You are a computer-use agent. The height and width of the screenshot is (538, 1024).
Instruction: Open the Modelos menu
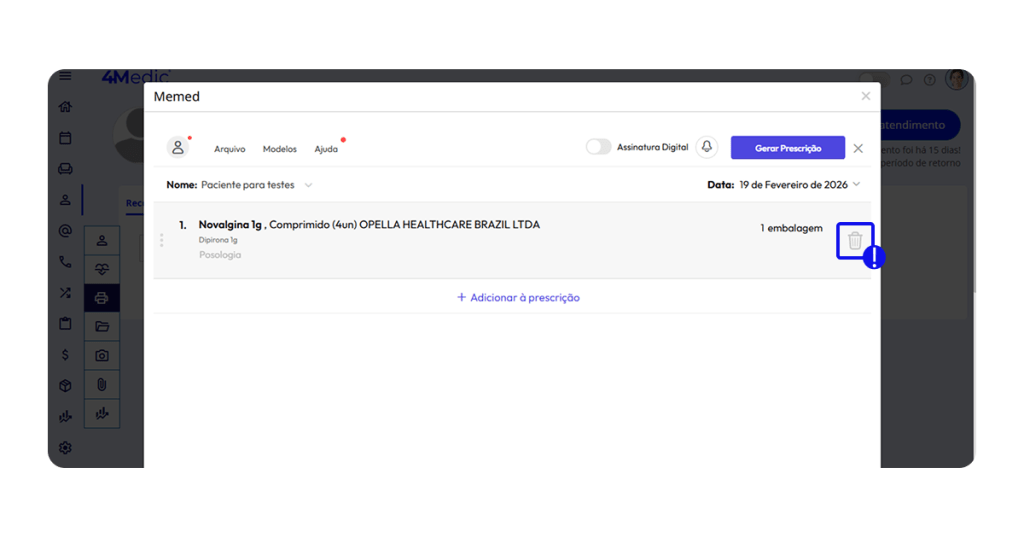(279, 149)
